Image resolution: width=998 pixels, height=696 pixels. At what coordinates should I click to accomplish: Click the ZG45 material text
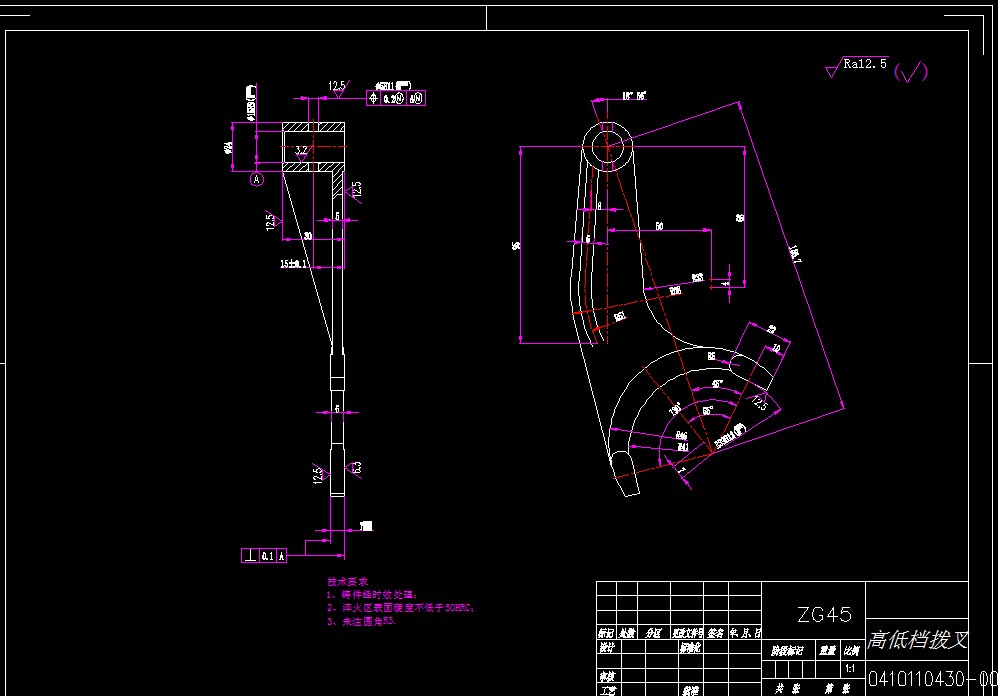pyautogui.click(x=824, y=614)
